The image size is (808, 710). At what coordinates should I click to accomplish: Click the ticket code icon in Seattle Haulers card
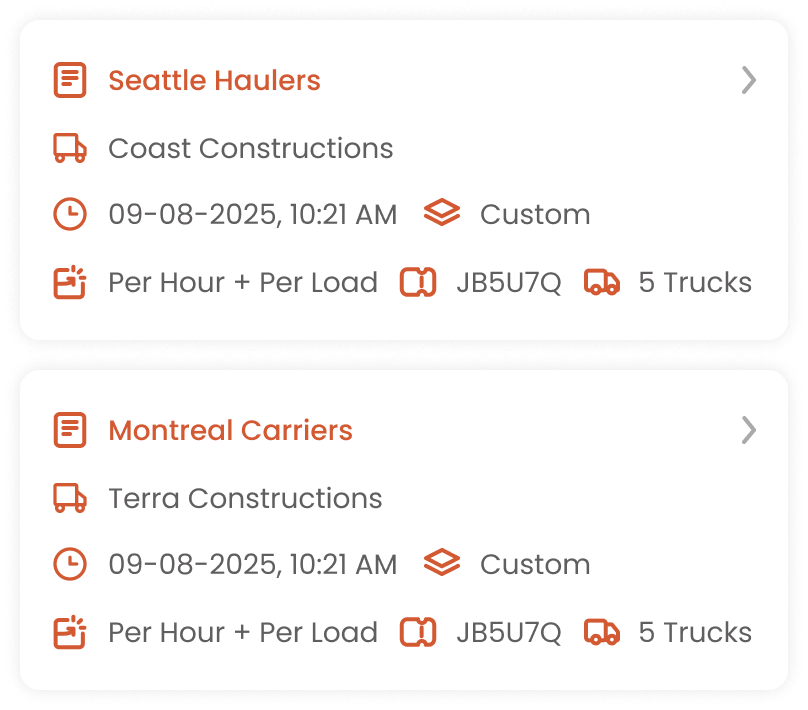pos(418,282)
